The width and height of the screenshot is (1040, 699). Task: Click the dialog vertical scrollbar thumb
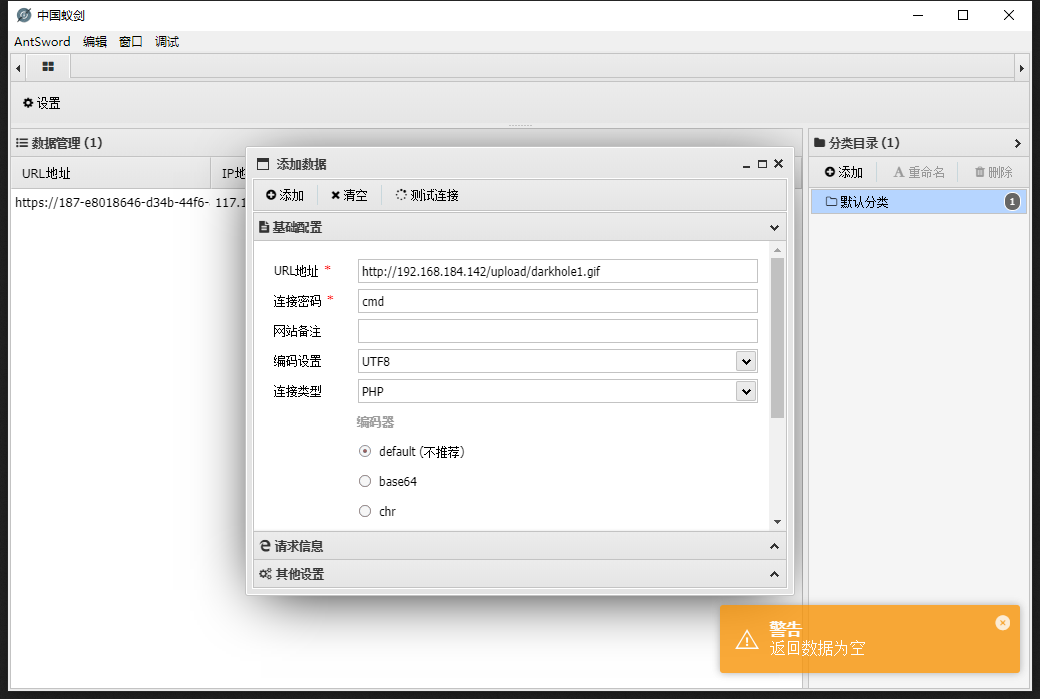pyautogui.click(x=777, y=338)
